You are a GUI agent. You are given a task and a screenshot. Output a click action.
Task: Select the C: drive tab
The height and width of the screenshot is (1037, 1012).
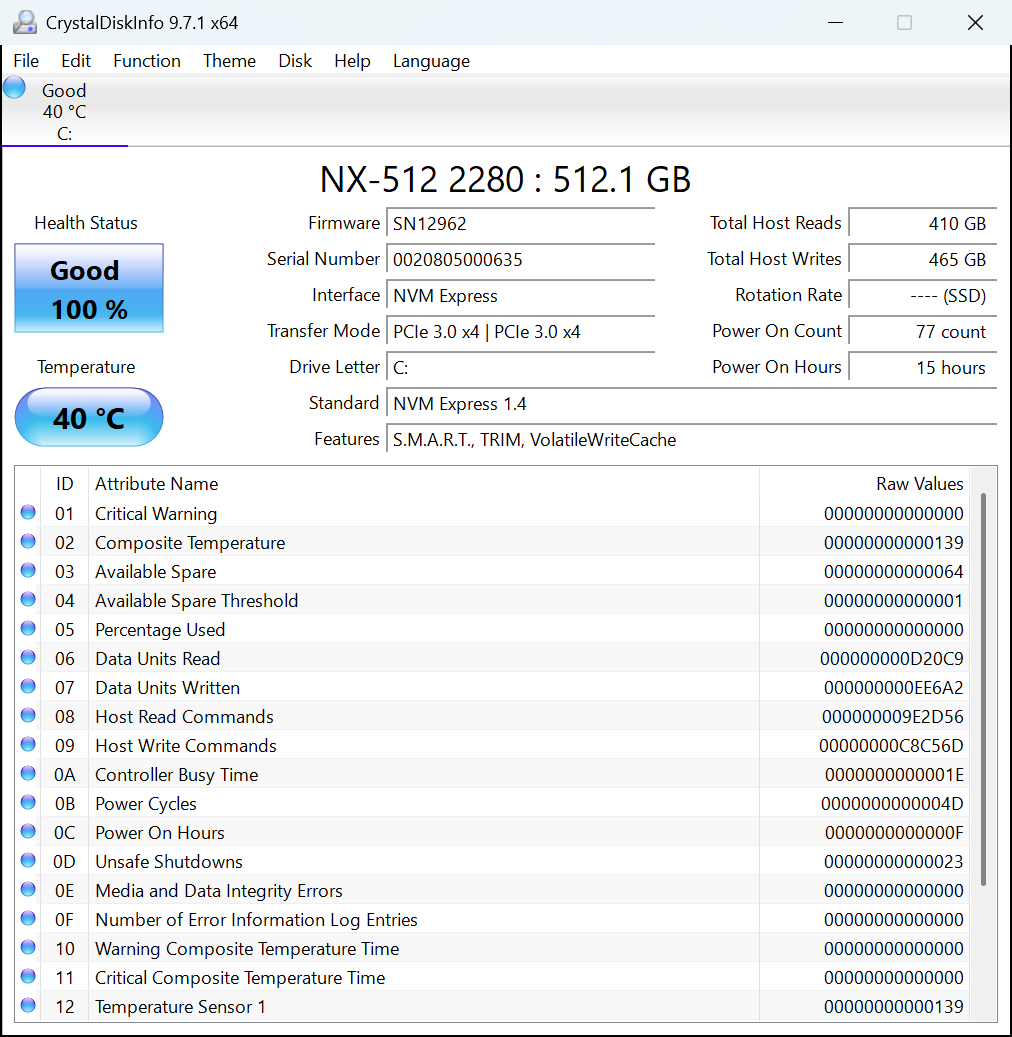[64, 110]
